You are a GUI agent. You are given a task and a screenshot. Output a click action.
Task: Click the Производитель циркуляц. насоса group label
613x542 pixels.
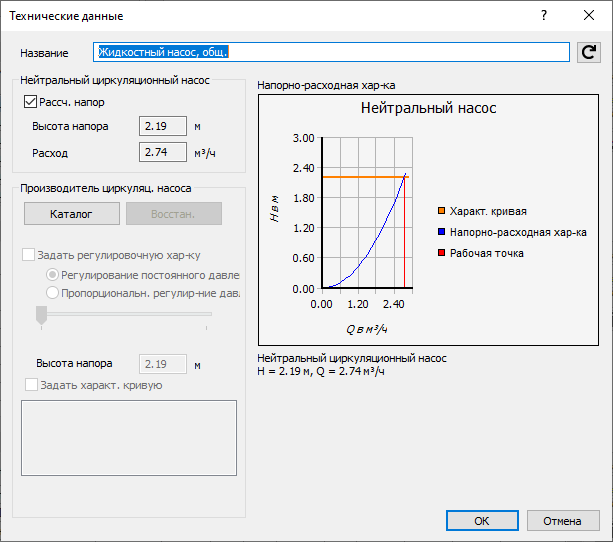(106, 188)
